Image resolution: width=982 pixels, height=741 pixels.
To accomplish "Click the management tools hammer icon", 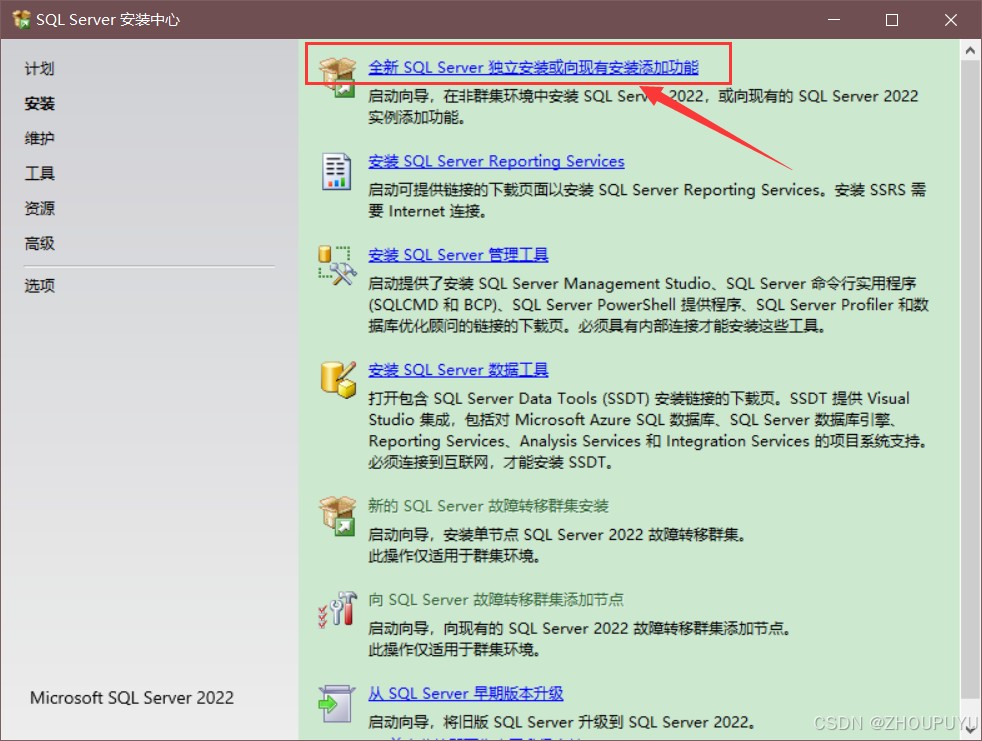I will point(336,265).
